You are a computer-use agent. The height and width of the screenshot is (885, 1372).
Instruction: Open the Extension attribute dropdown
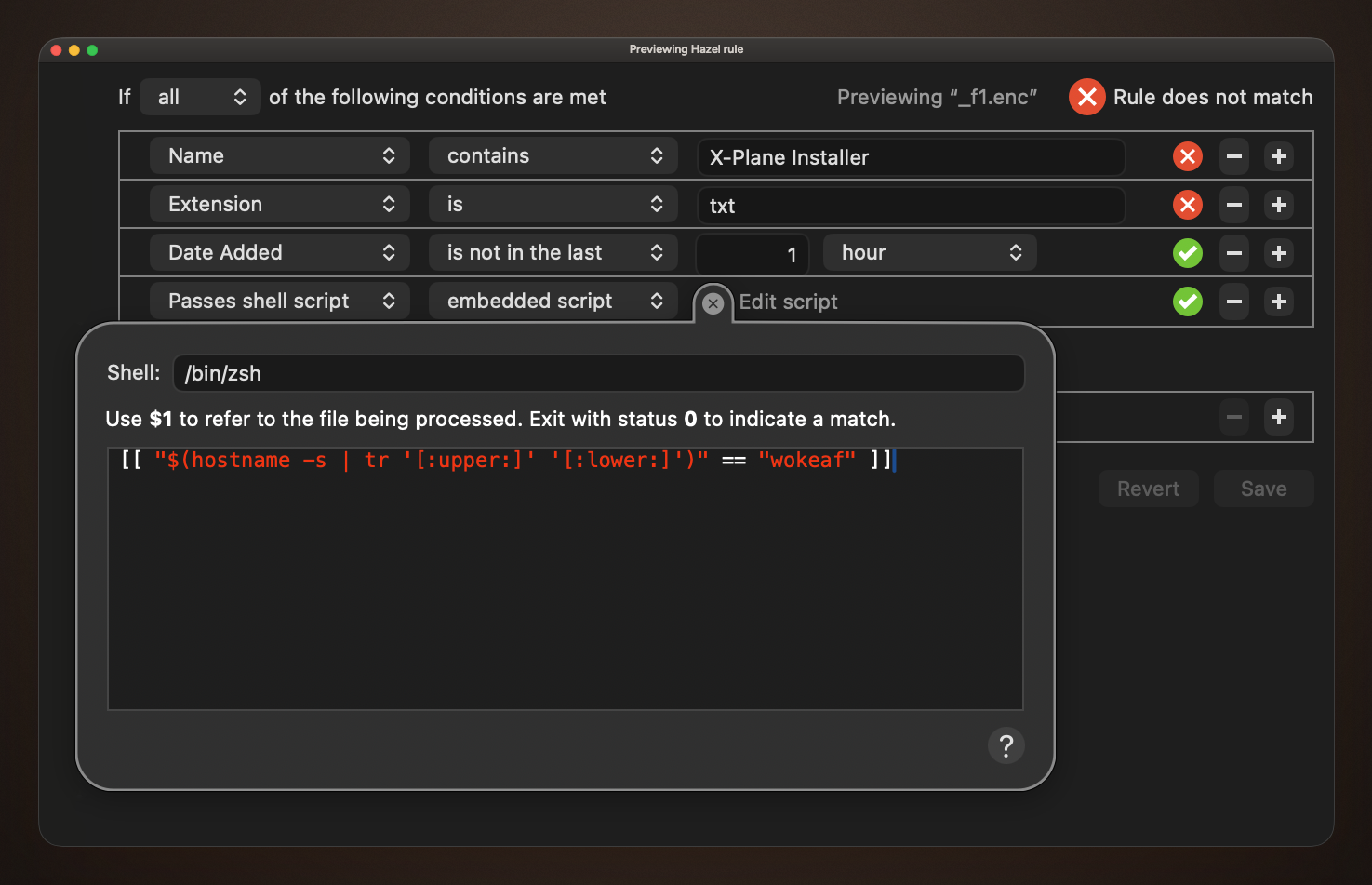(x=279, y=205)
